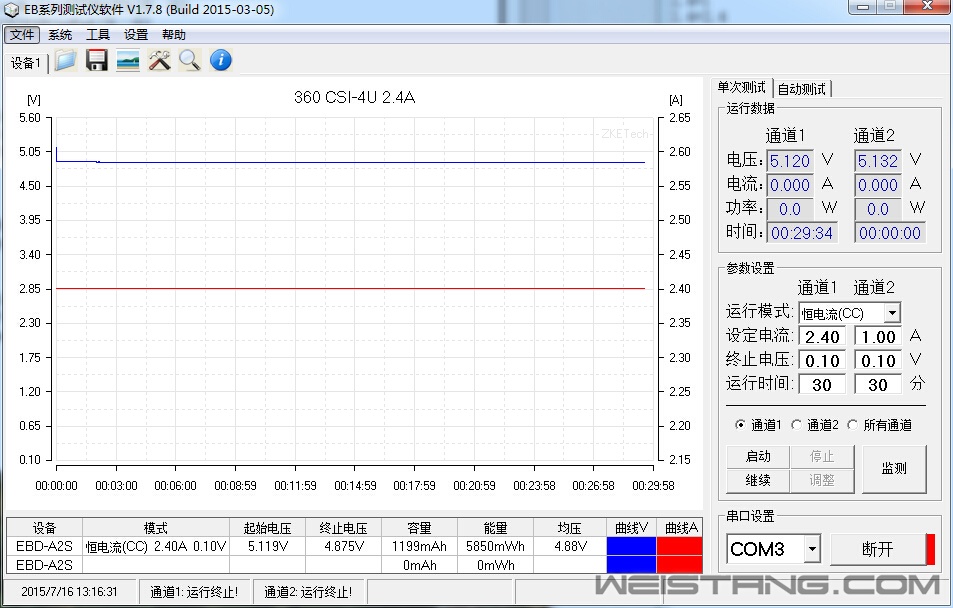Open settings with the hammer and wrench icon

159,60
